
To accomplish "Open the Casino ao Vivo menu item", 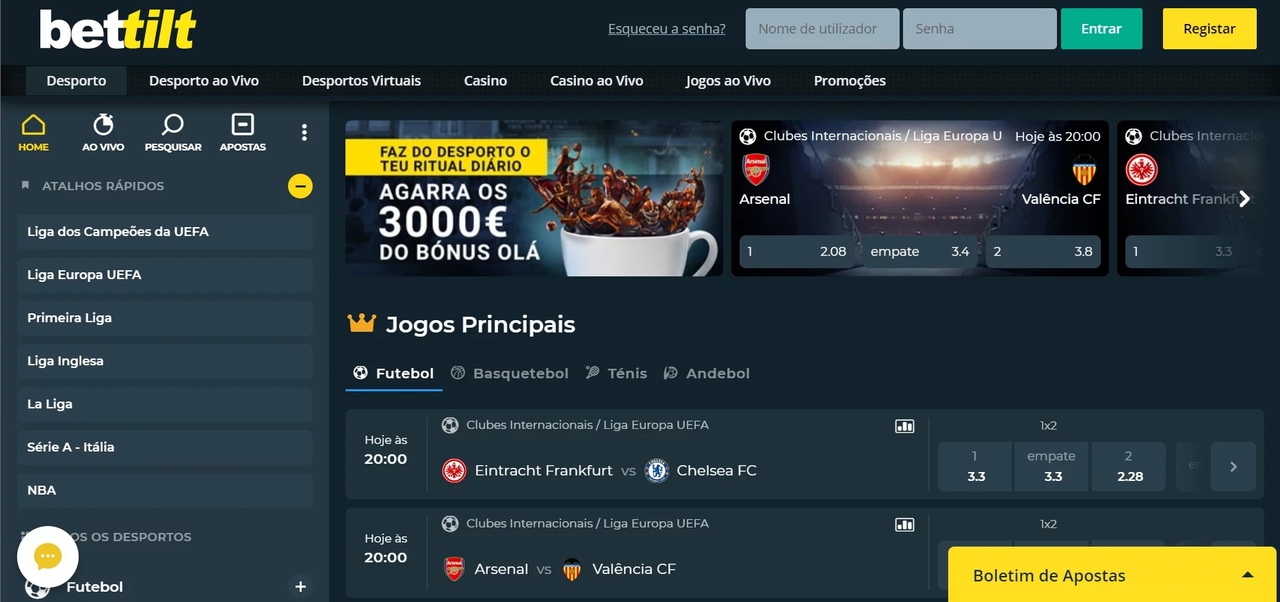I will [597, 81].
